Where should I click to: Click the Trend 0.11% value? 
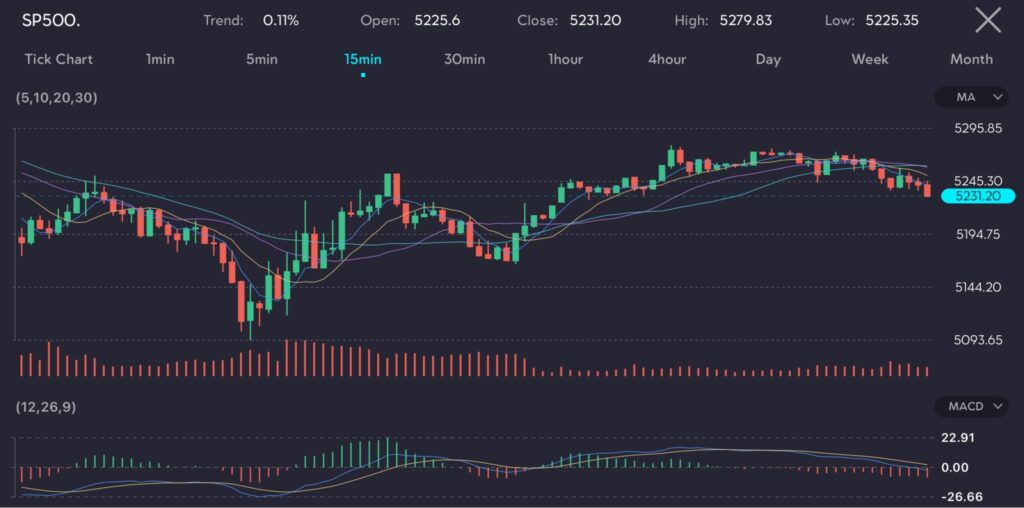click(x=280, y=20)
